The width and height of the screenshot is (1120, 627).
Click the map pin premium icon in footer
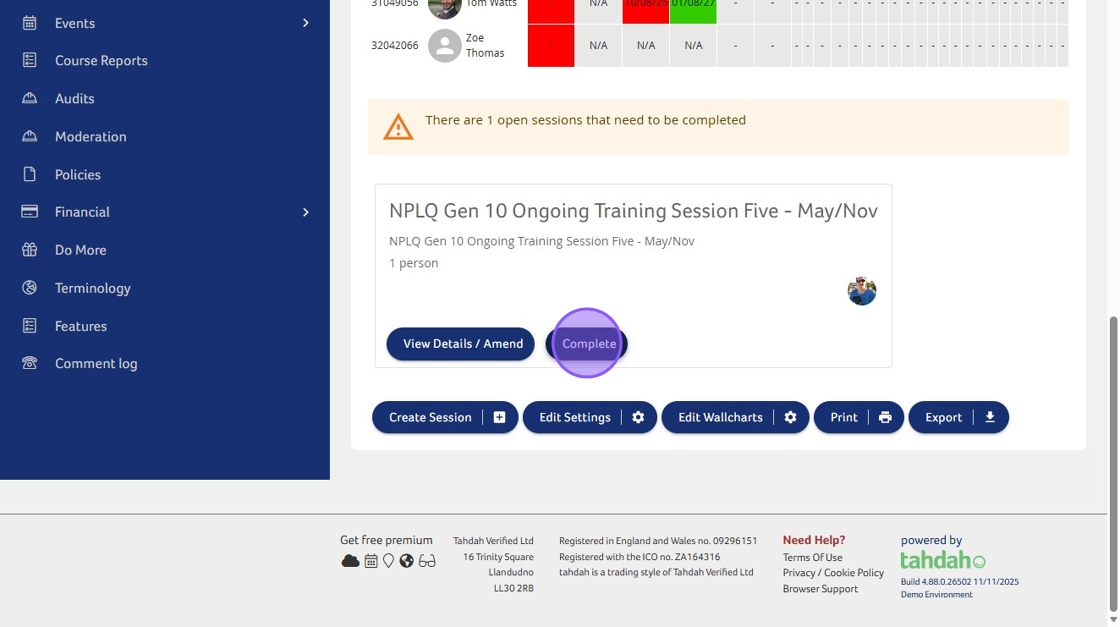pyautogui.click(x=388, y=561)
